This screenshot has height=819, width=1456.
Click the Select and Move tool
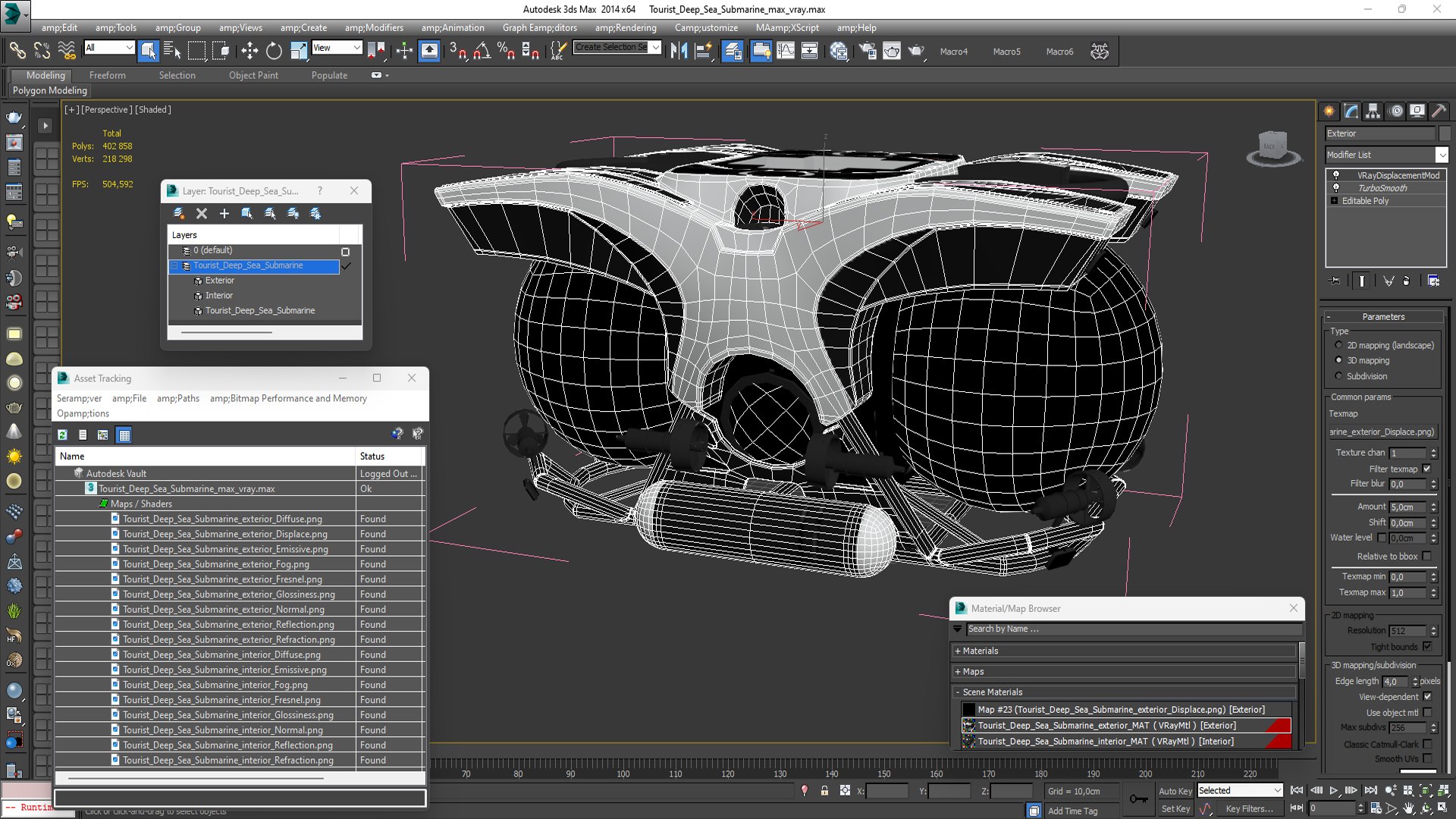[249, 51]
